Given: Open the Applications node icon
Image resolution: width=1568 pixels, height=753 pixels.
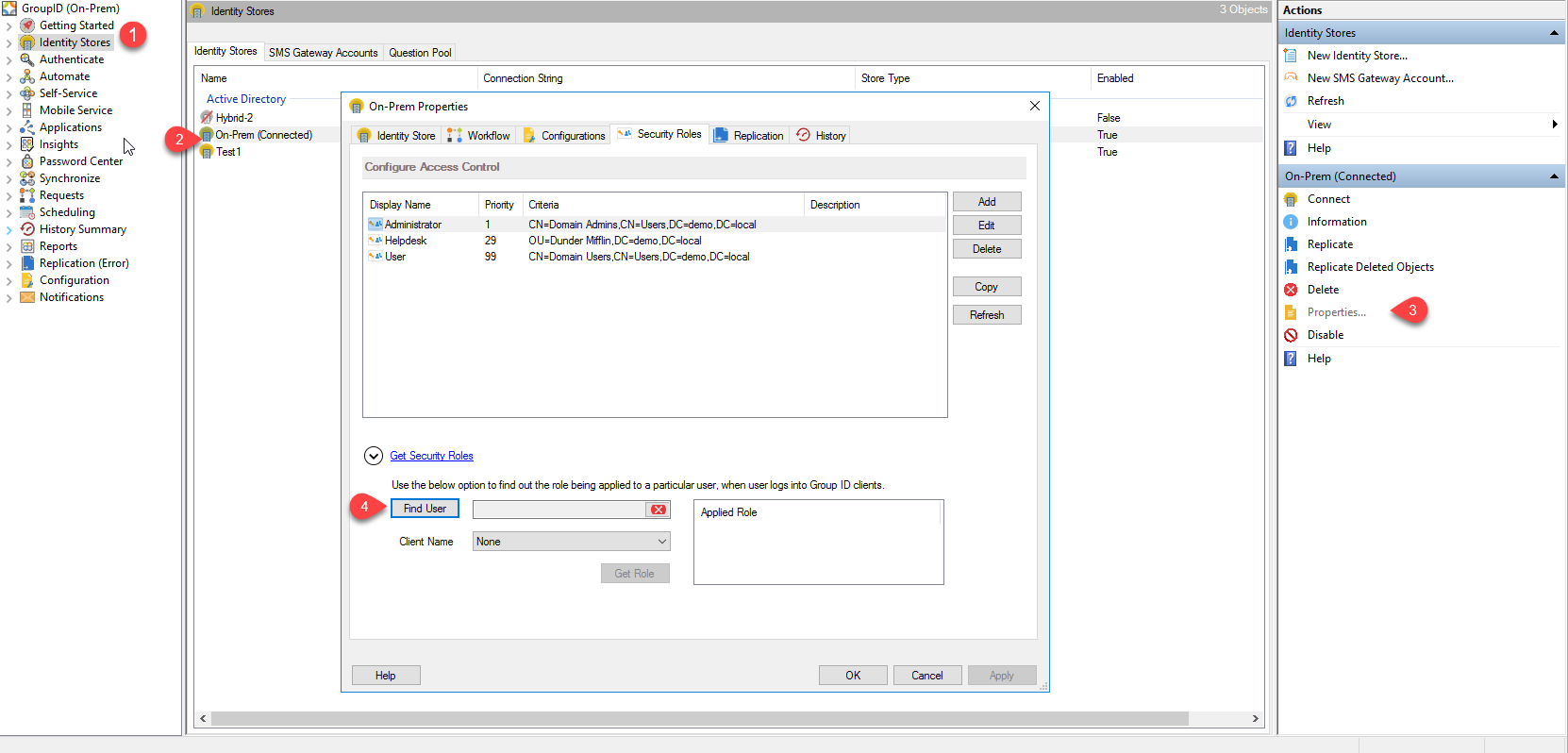Looking at the screenshot, I should pyautogui.click(x=27, y=127).
